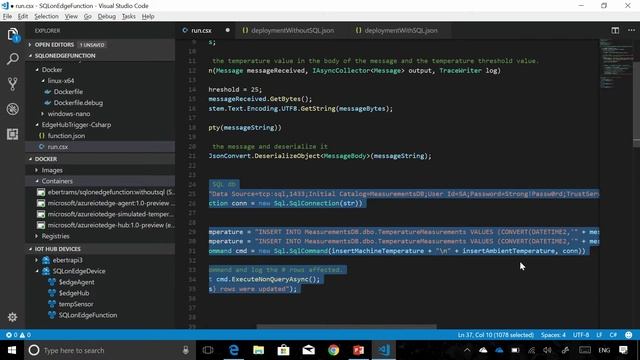Open the Action Center notification icon
Image resolution: width=640 pixels, height=360 pixels.
[x=623, y=350]
